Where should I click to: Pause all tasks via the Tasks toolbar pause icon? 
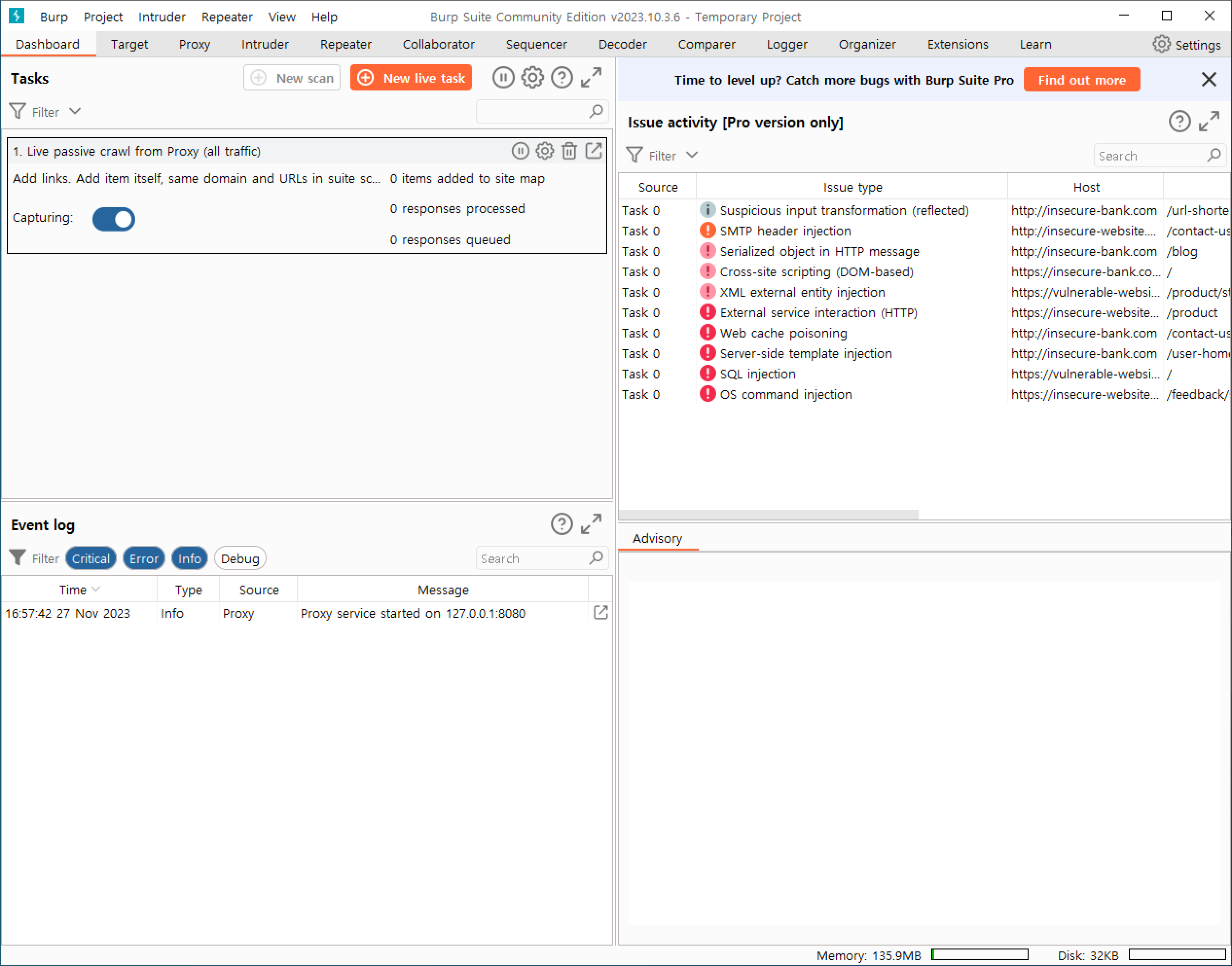pyautogui.click(x=503, y=77)
